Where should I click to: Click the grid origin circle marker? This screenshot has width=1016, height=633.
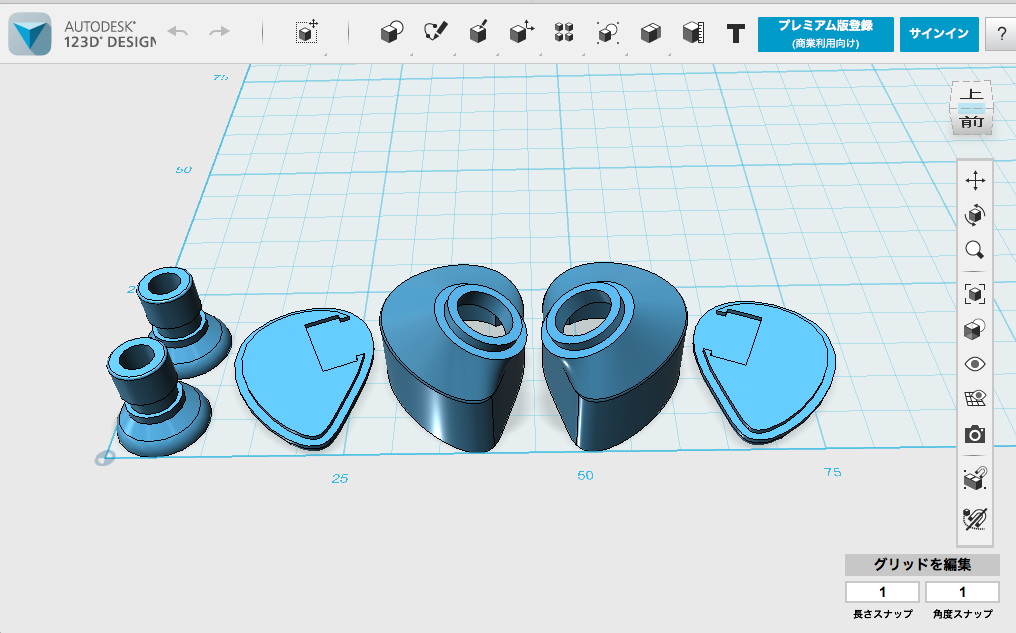(x=105, y=458)
